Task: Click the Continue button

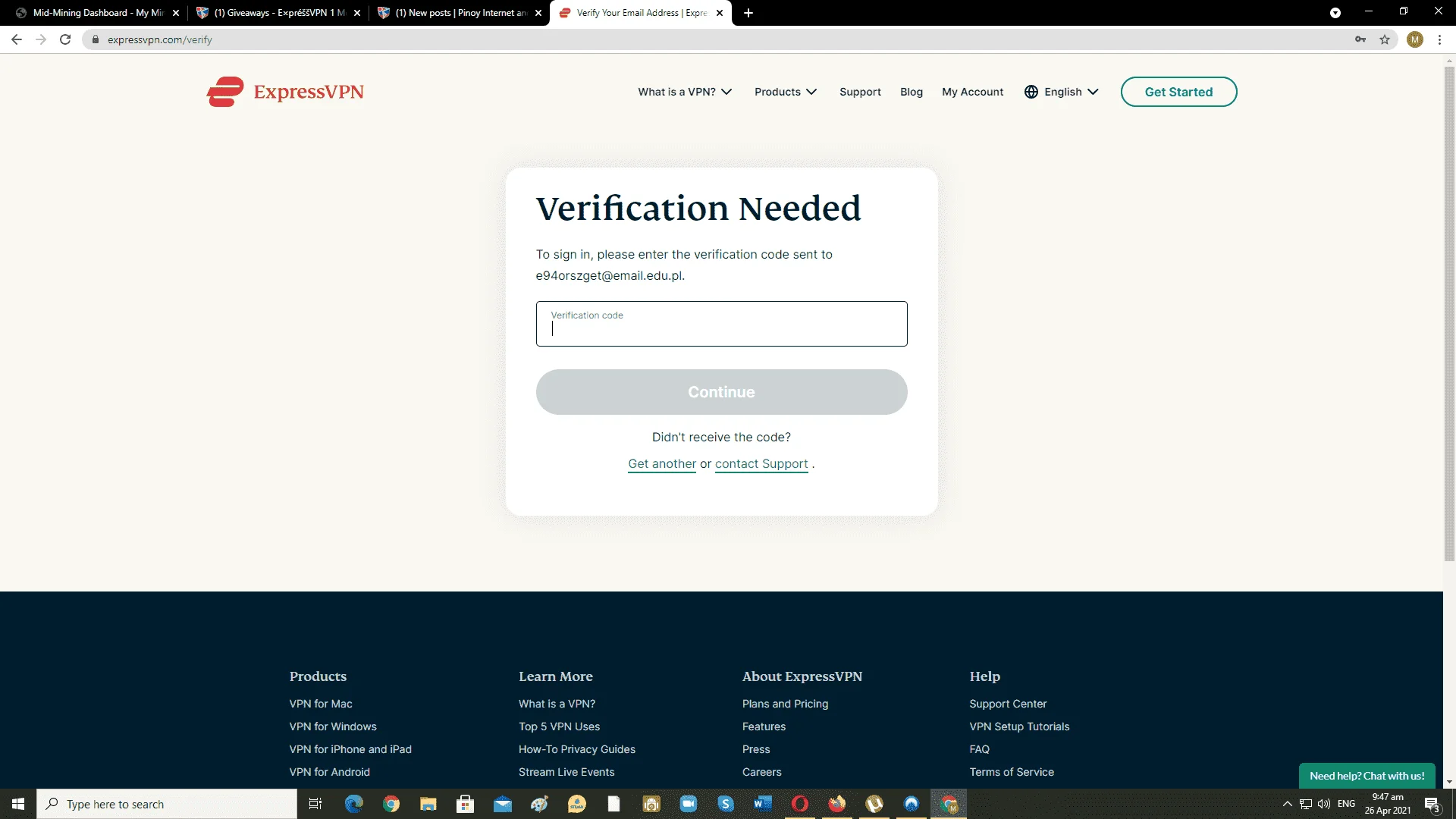Action: coord(721,392)
